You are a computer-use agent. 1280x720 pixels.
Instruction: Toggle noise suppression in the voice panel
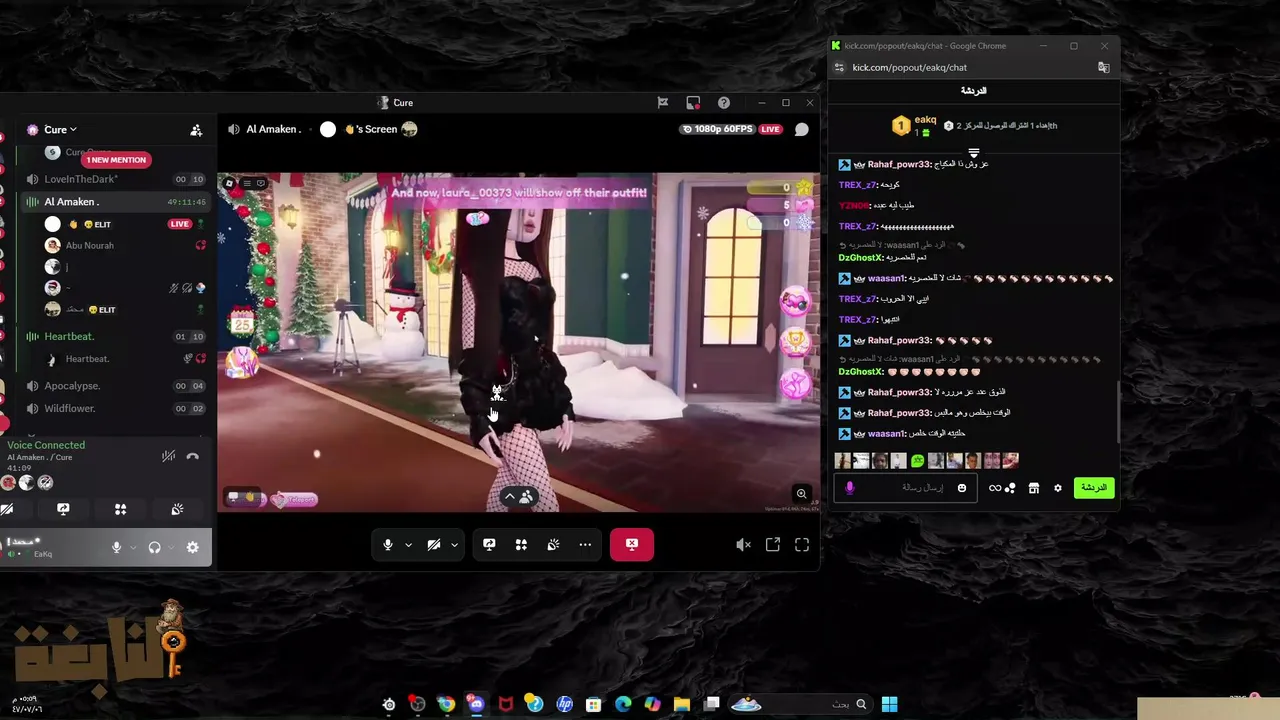pyautogui.click(x=168, y=457)
